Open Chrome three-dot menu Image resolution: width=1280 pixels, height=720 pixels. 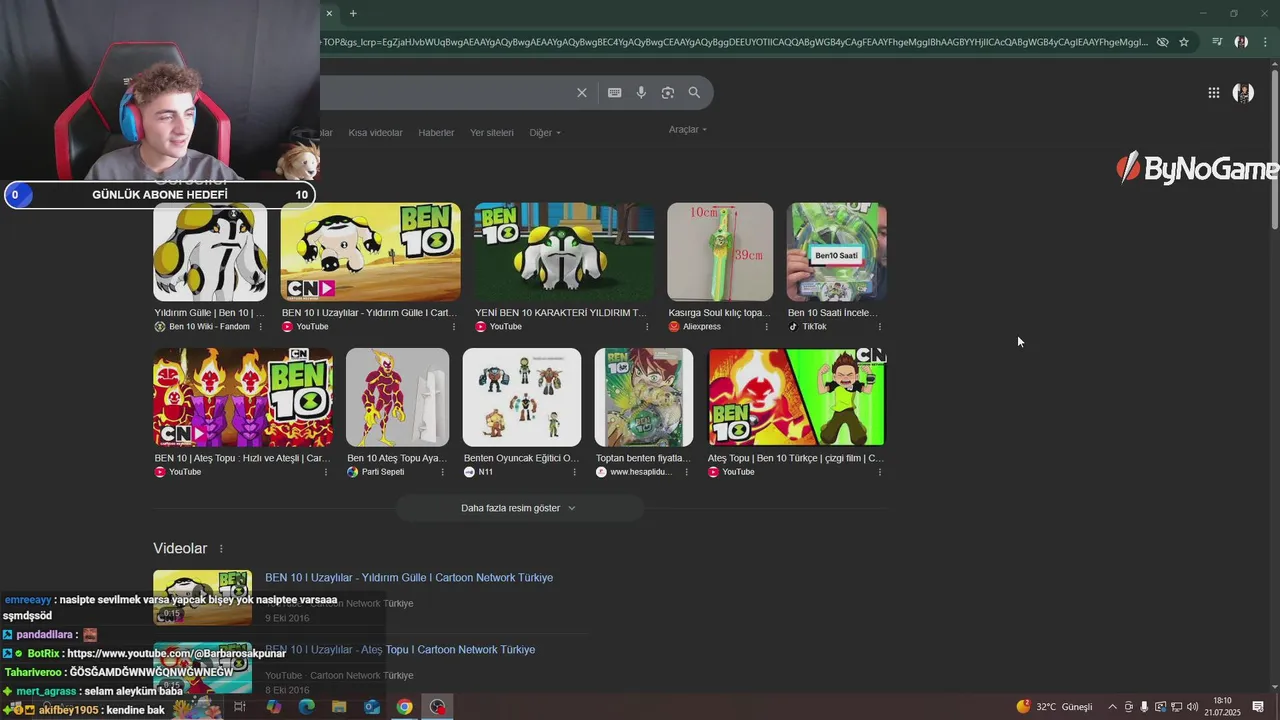coord(1266,42)
